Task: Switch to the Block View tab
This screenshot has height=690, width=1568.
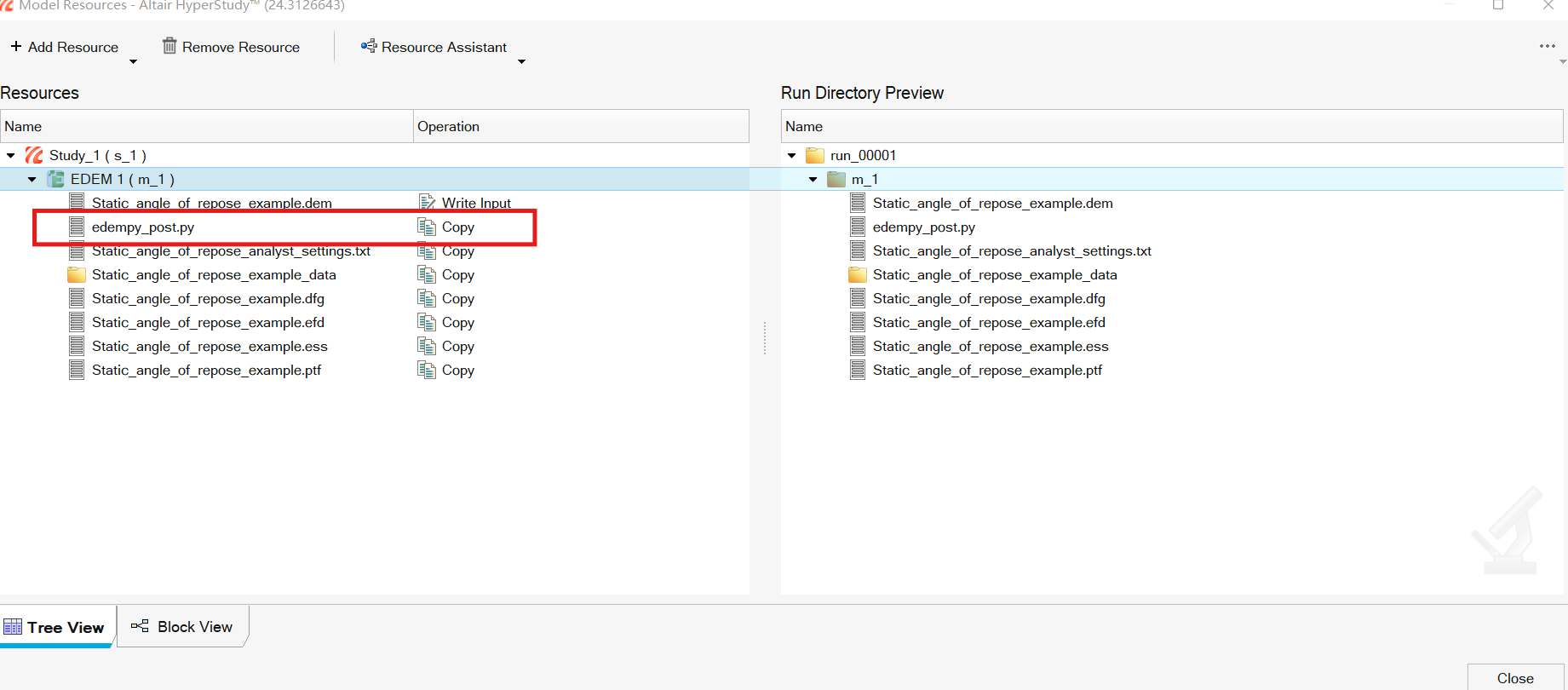Action: (x=181, y=627)
